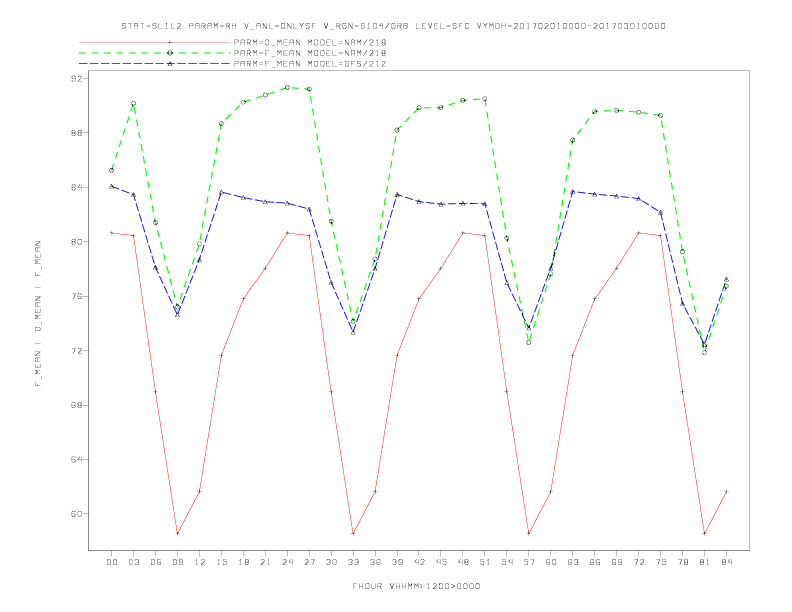This screenshot has height=612, width=792.
Task: Click x-axis forecast hour label 48
Action: pyautogui.click(x=463, y=562)
